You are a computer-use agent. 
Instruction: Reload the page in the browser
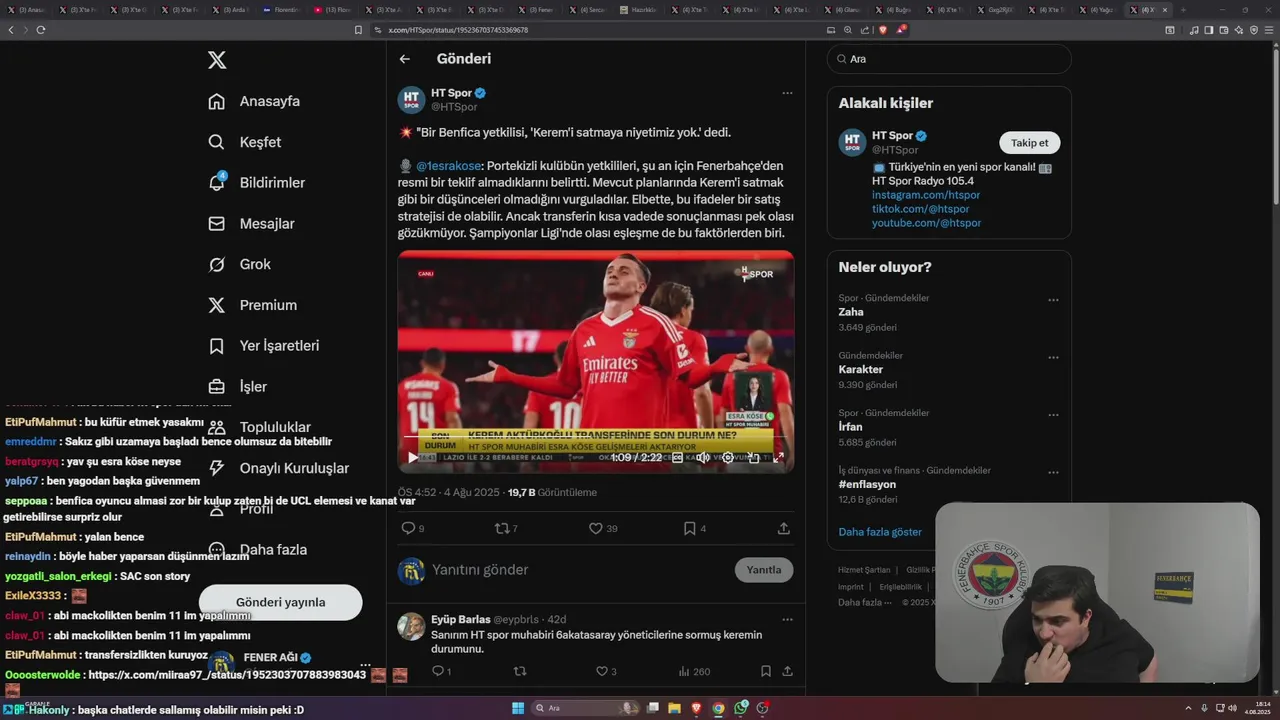pos(41,30)
